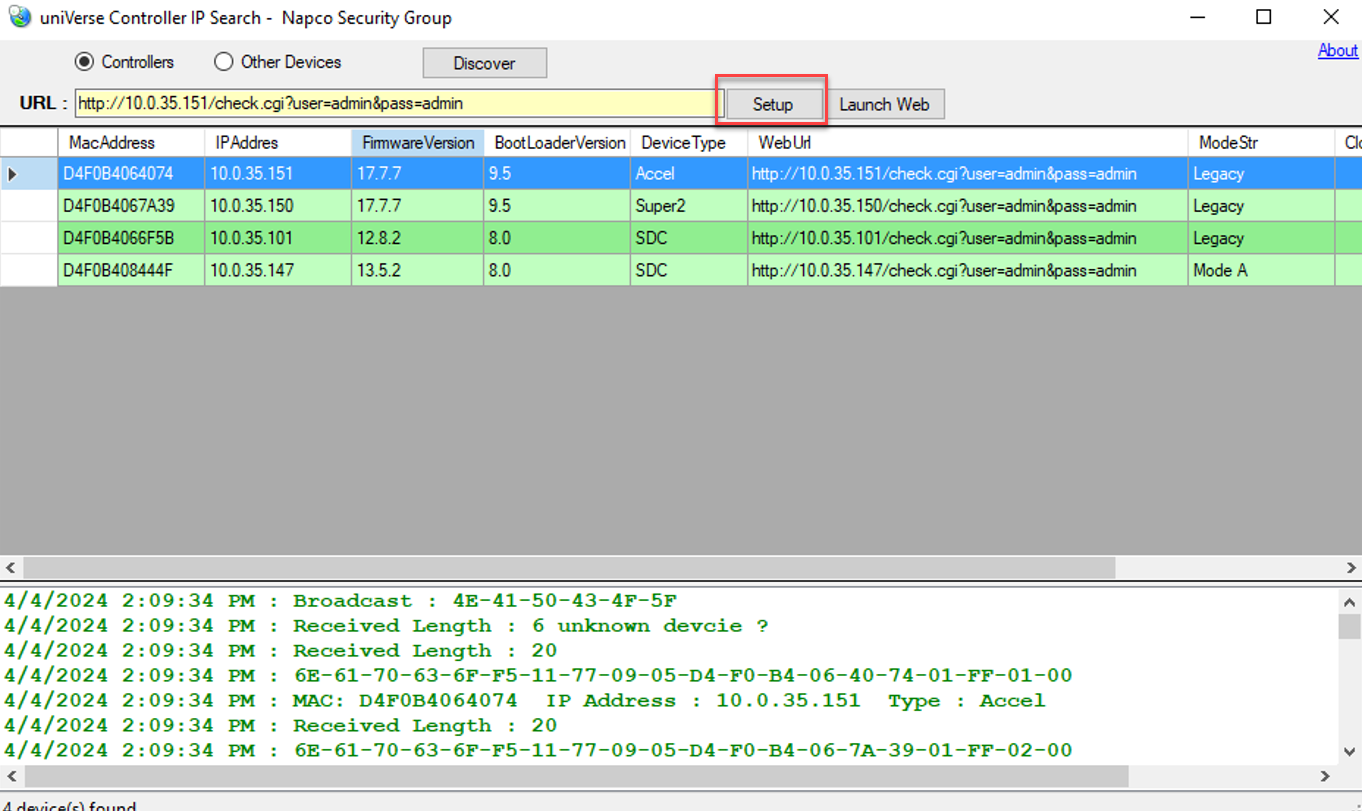
Task: Click the device grid horizontal scrollbar
Action: coord(568,568)
